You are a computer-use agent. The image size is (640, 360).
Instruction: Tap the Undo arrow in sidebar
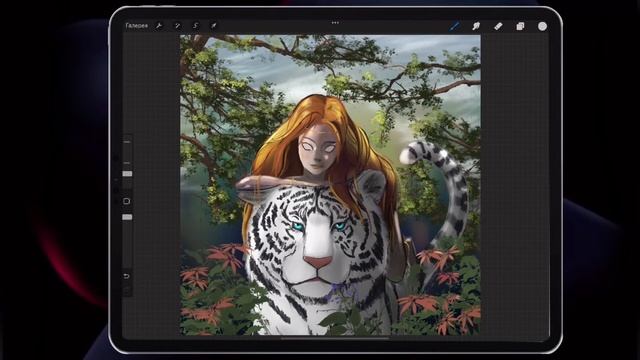point(127,276)
